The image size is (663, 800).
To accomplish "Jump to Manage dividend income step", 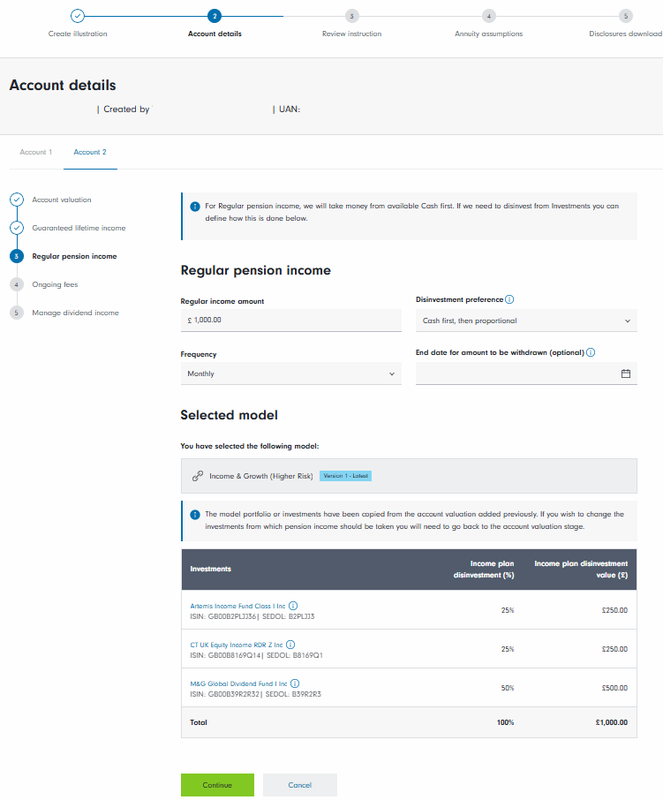I will point(75,313).
